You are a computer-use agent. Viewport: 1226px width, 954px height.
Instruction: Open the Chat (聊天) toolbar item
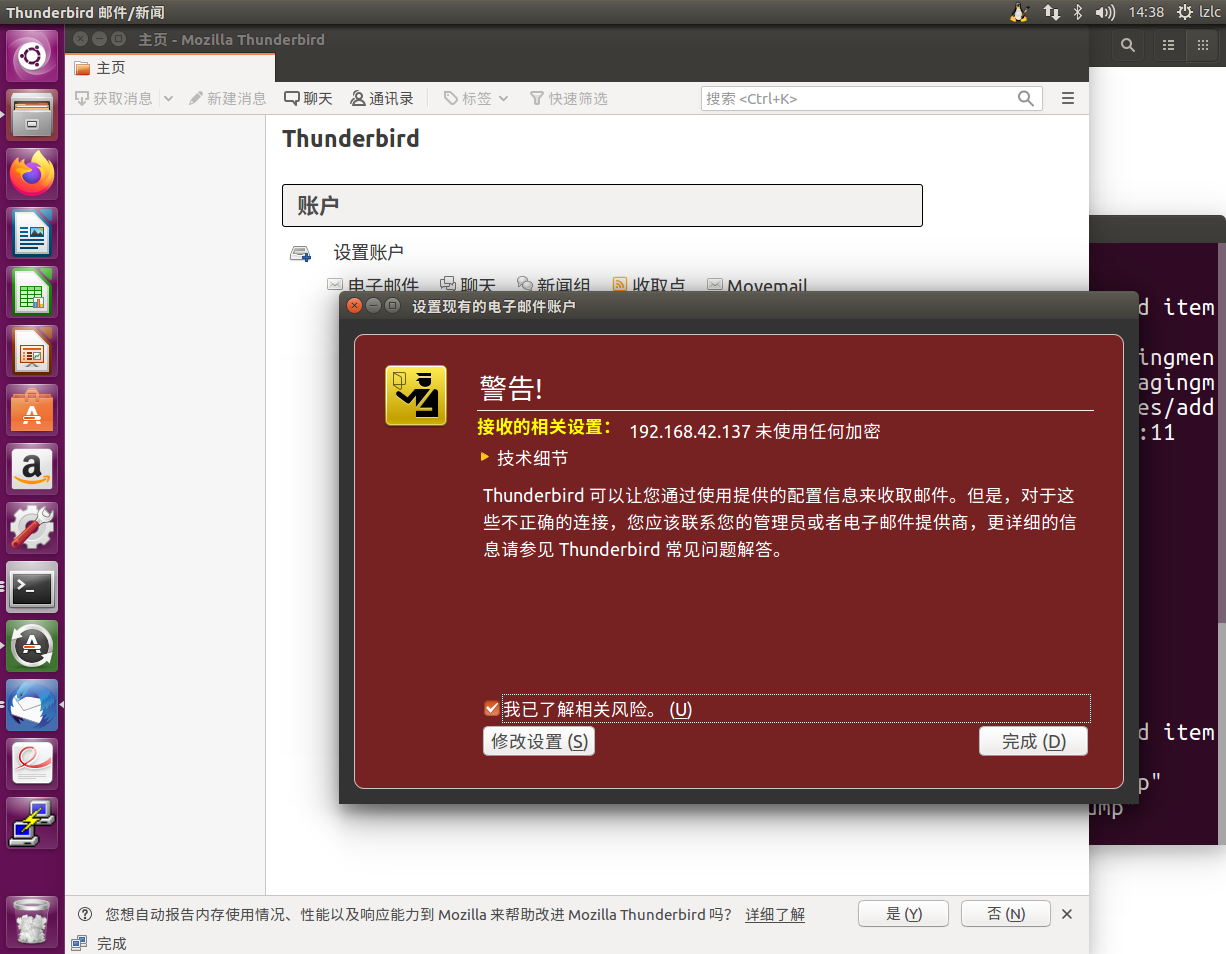click(x=308, y=98)
